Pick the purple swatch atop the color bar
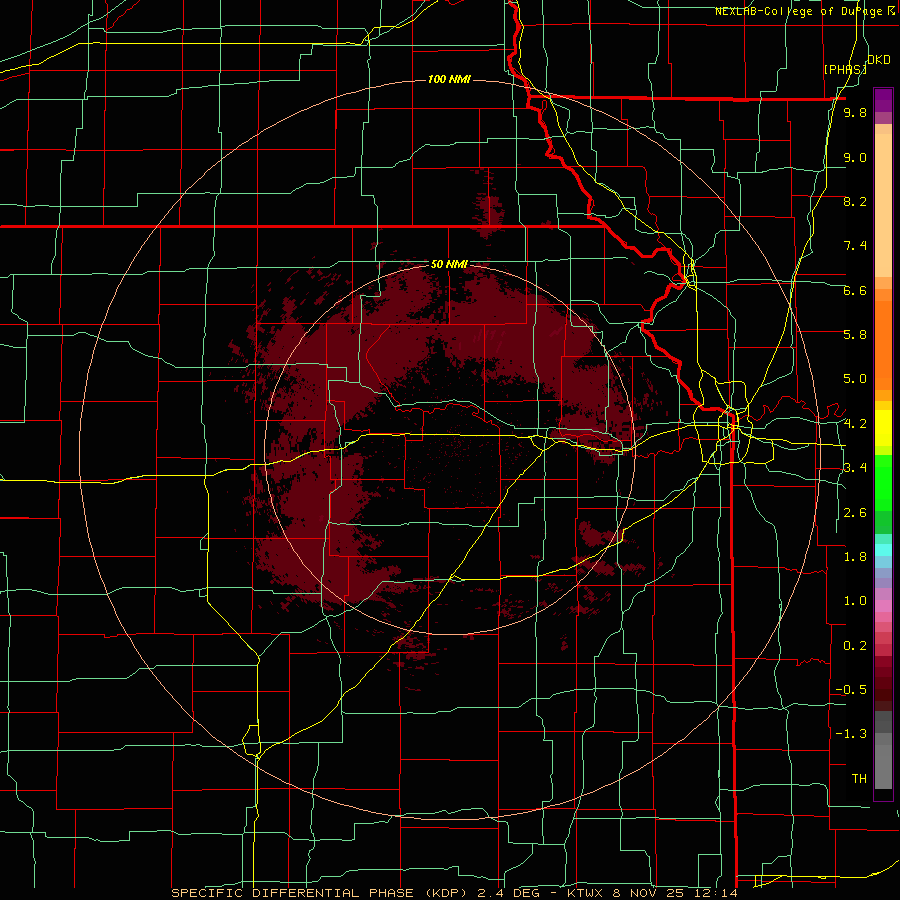Screen dimensions: 900x900 883,100
